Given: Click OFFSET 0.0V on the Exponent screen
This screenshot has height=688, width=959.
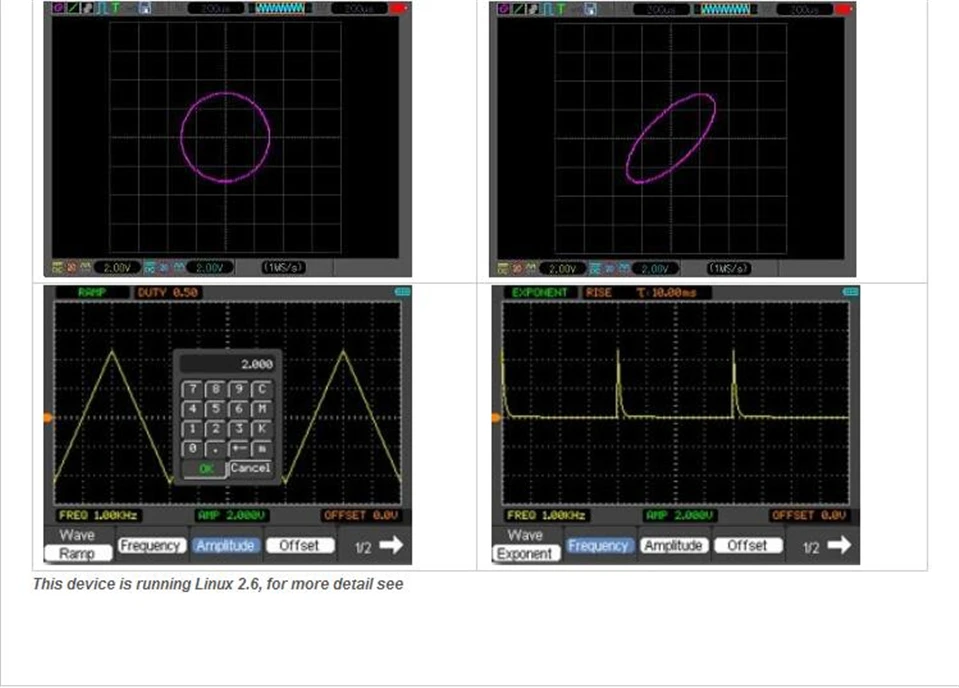Looking at the screenshot, I should pyautogui.click(x=809, y=516).
